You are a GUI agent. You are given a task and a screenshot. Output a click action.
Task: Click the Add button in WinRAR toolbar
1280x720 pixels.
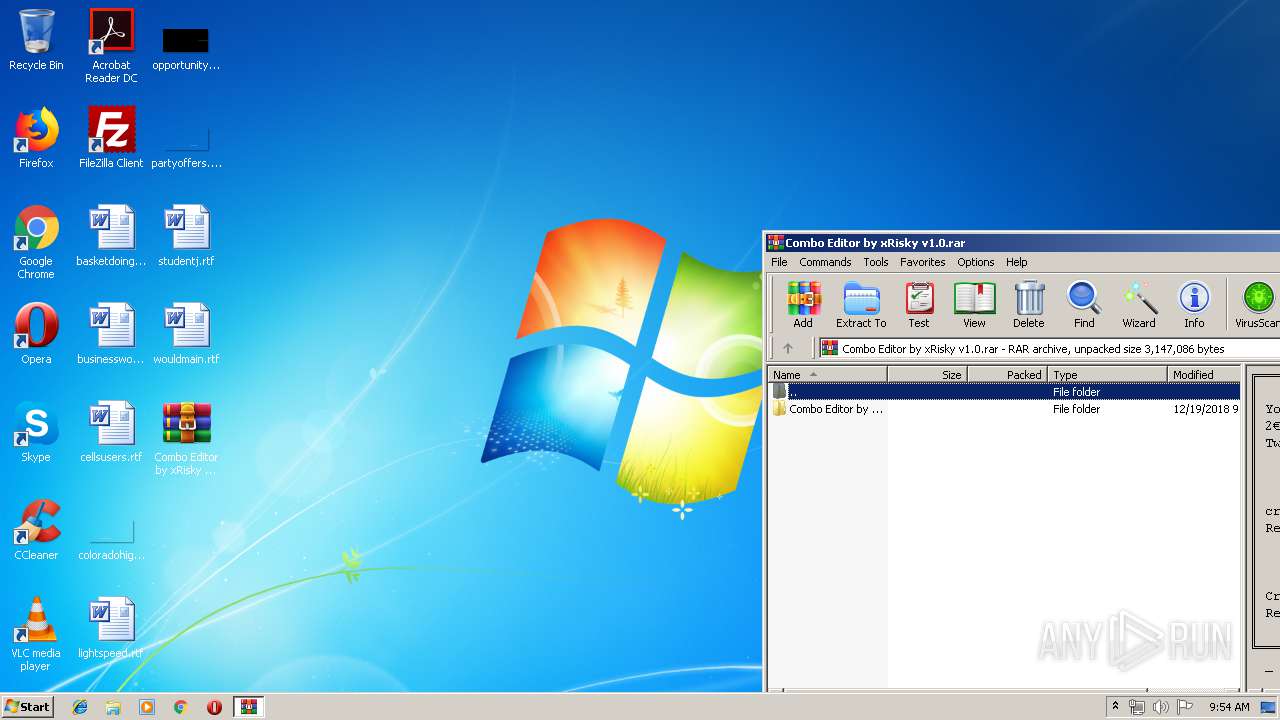[803, 304]
